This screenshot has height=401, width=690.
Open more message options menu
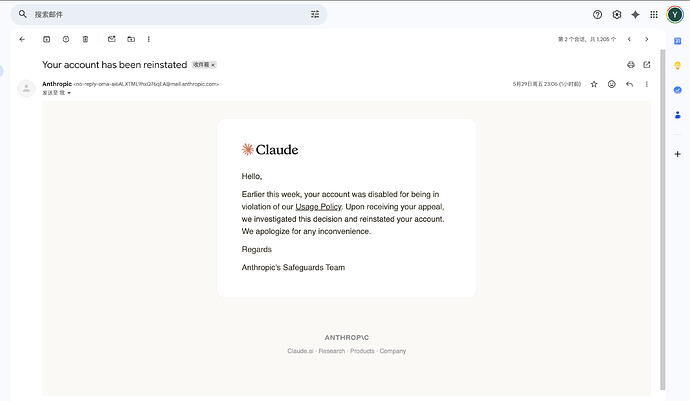646,84
